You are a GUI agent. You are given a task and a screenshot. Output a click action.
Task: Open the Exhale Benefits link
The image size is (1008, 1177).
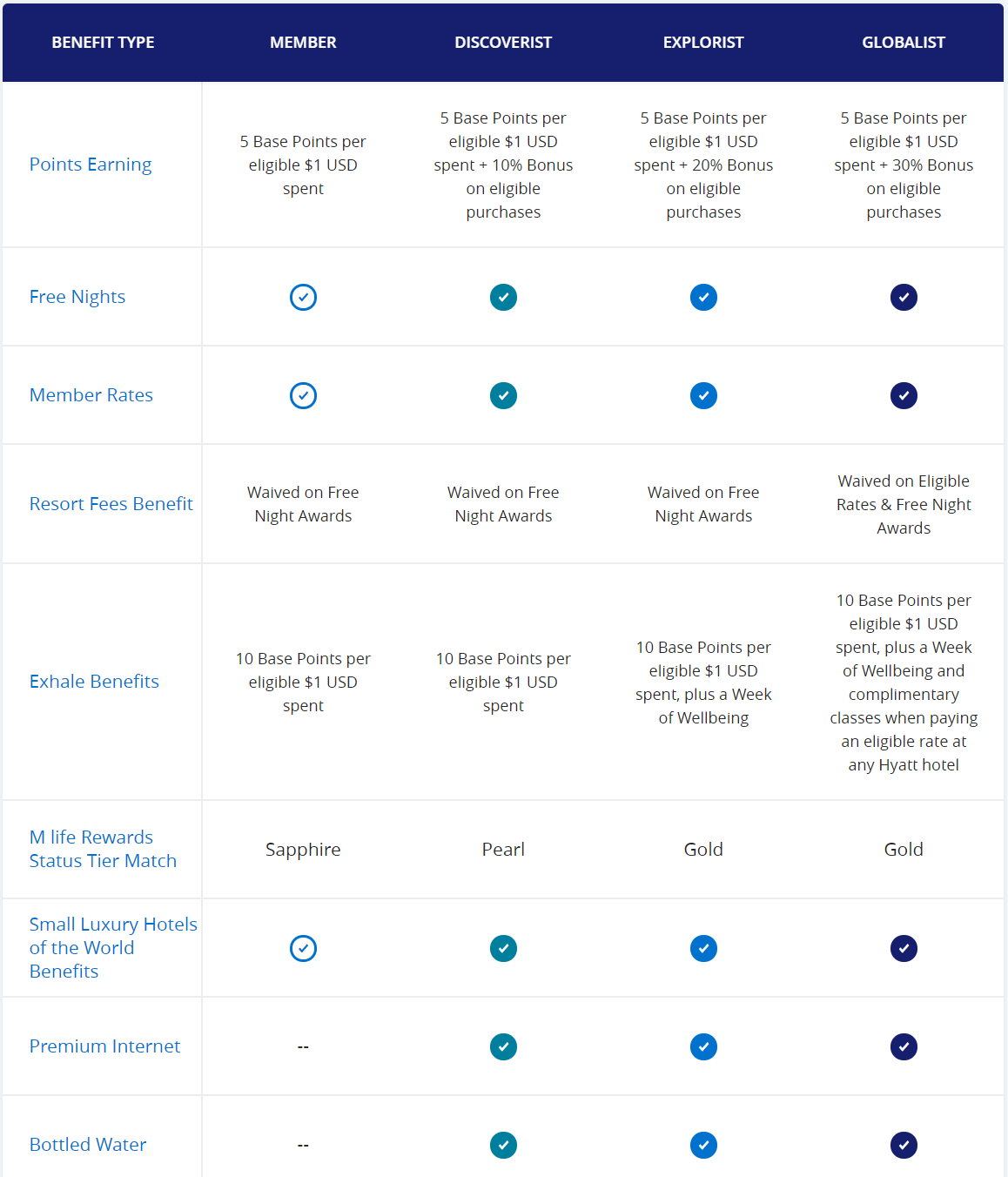[x=94, y=682]
